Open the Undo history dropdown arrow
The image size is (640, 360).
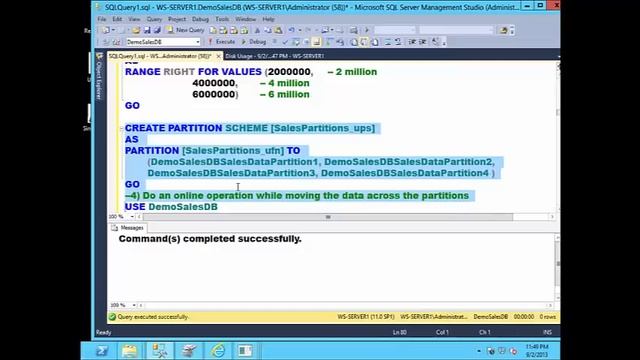pyautogui.click(x=300, y=30)
